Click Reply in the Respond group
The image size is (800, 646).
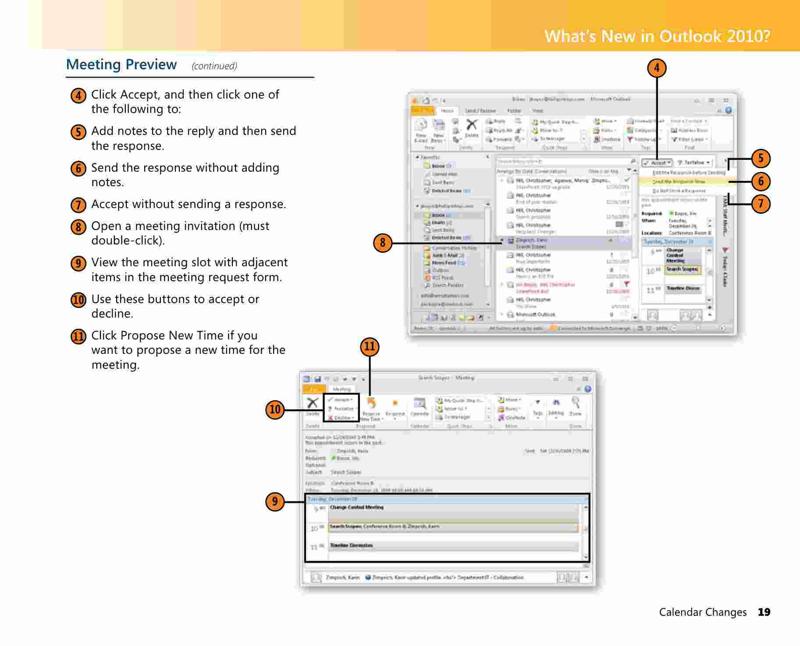click(496, 121)
